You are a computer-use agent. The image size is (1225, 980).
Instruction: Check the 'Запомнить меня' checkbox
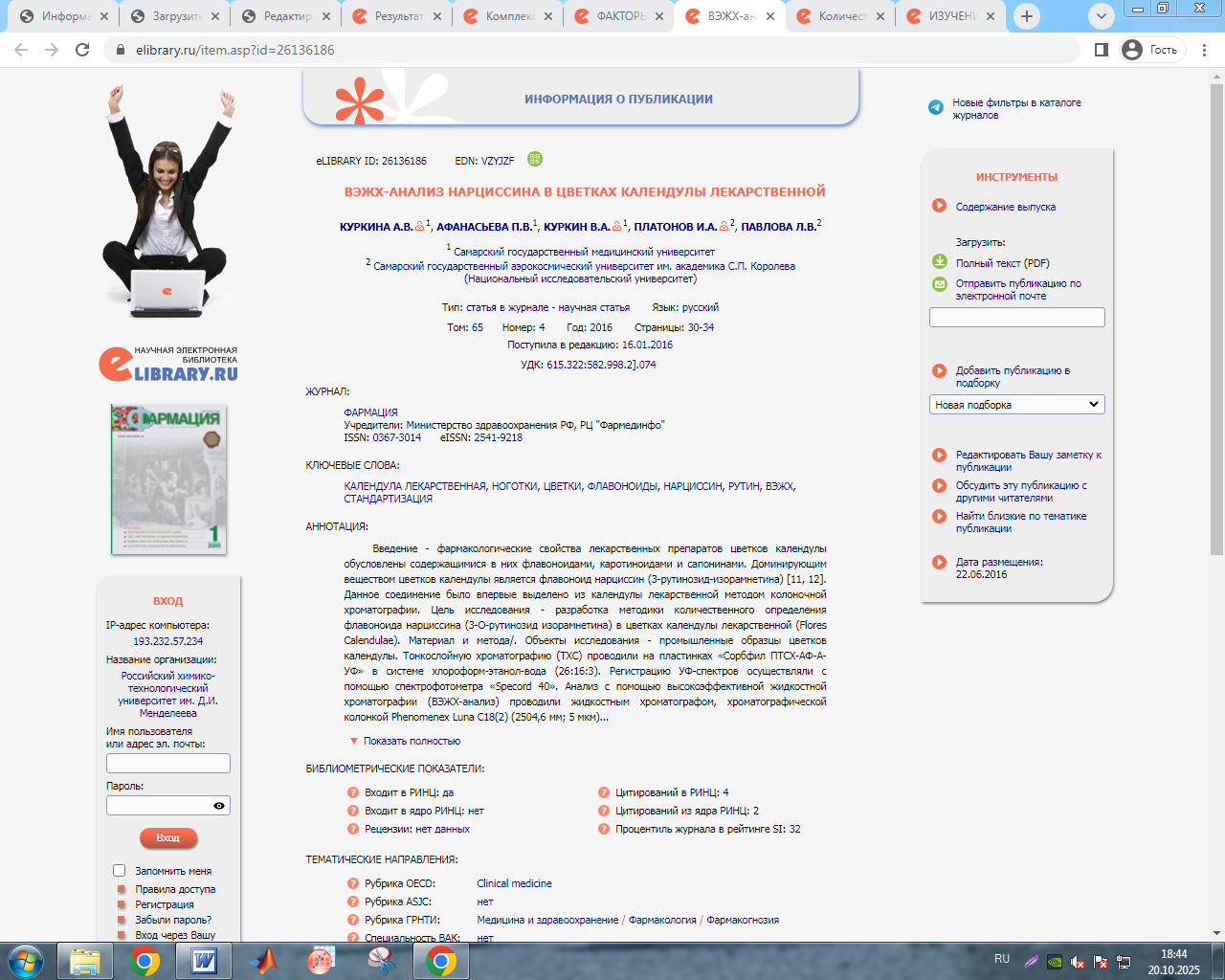(120, 871)
